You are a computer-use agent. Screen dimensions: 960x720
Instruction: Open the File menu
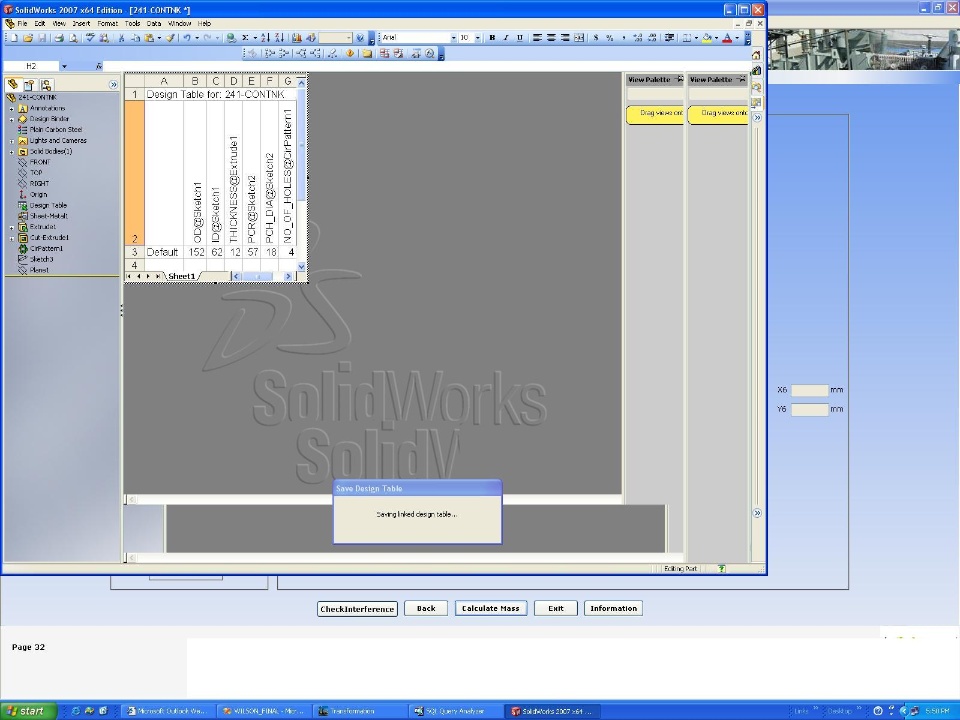[x=22, y=24]
